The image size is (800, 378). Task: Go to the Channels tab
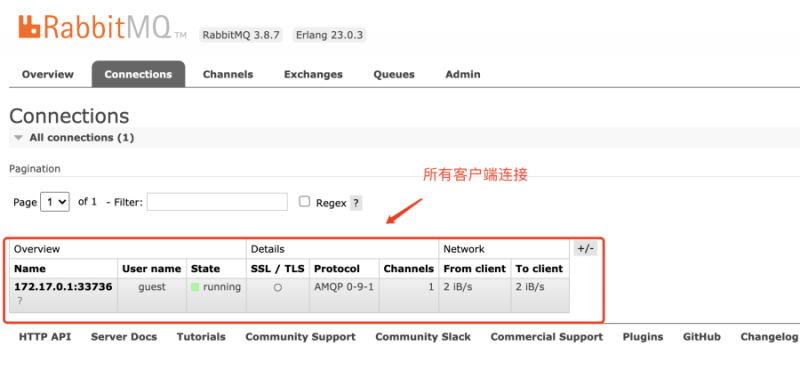pyautogui.click(x=228, y=74)
